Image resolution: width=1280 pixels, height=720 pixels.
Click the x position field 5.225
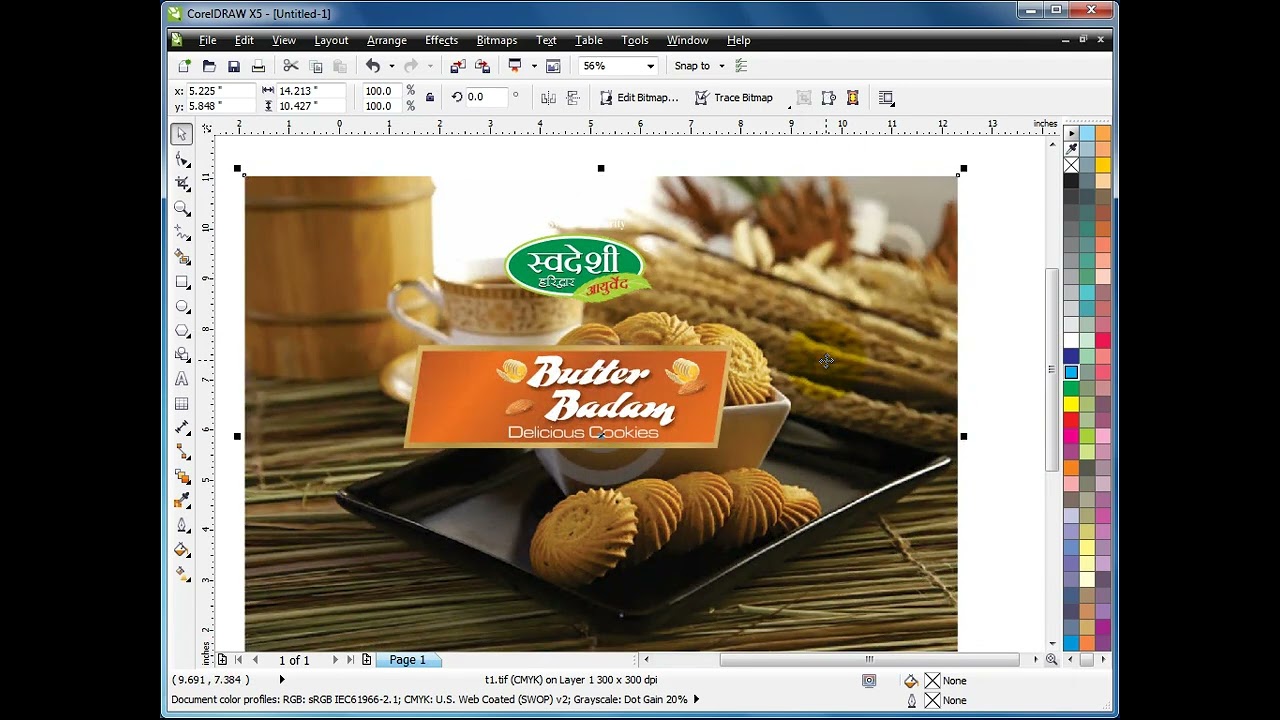220,90
